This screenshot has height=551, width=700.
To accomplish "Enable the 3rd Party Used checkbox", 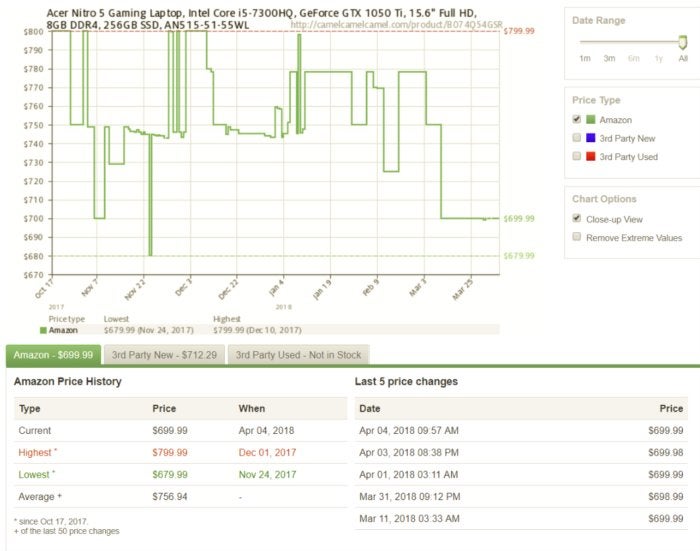I will [x=576, y=156].
